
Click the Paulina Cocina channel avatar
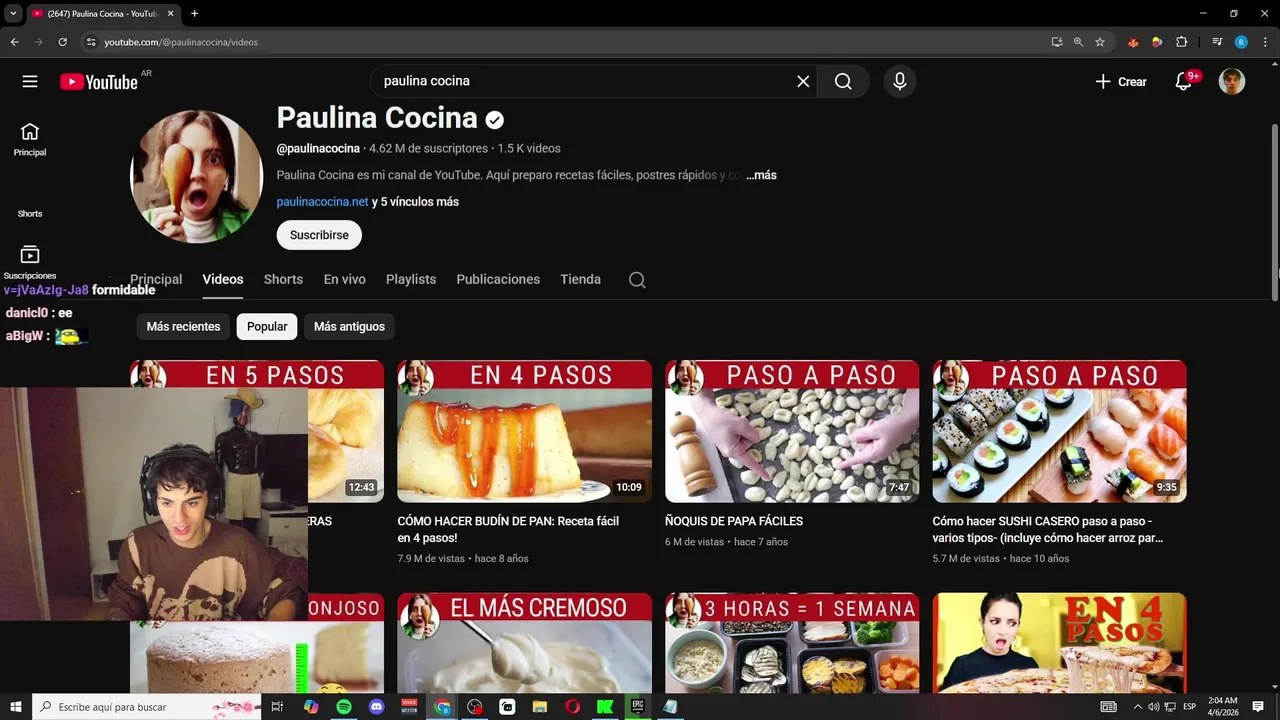[x=197, y=176]
